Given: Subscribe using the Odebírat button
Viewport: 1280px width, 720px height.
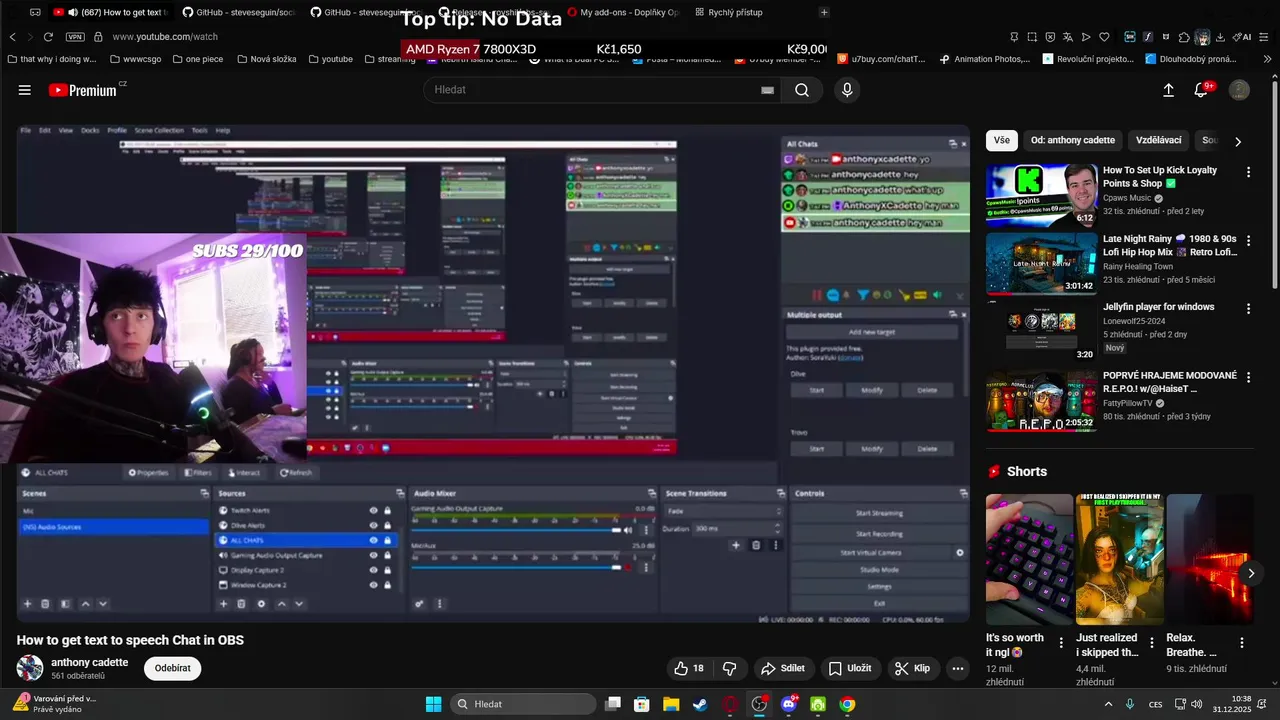Looking at the screenshot, I should [x=172, y=668].
